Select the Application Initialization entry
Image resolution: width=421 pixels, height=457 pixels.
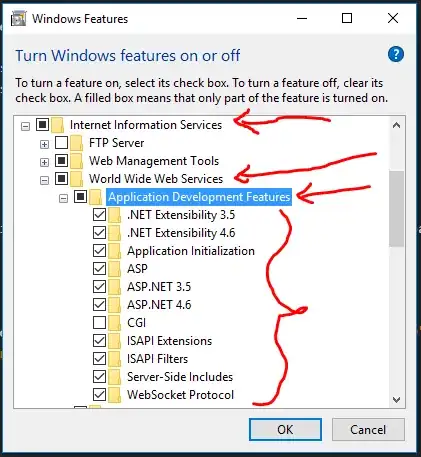coord(191,251)
